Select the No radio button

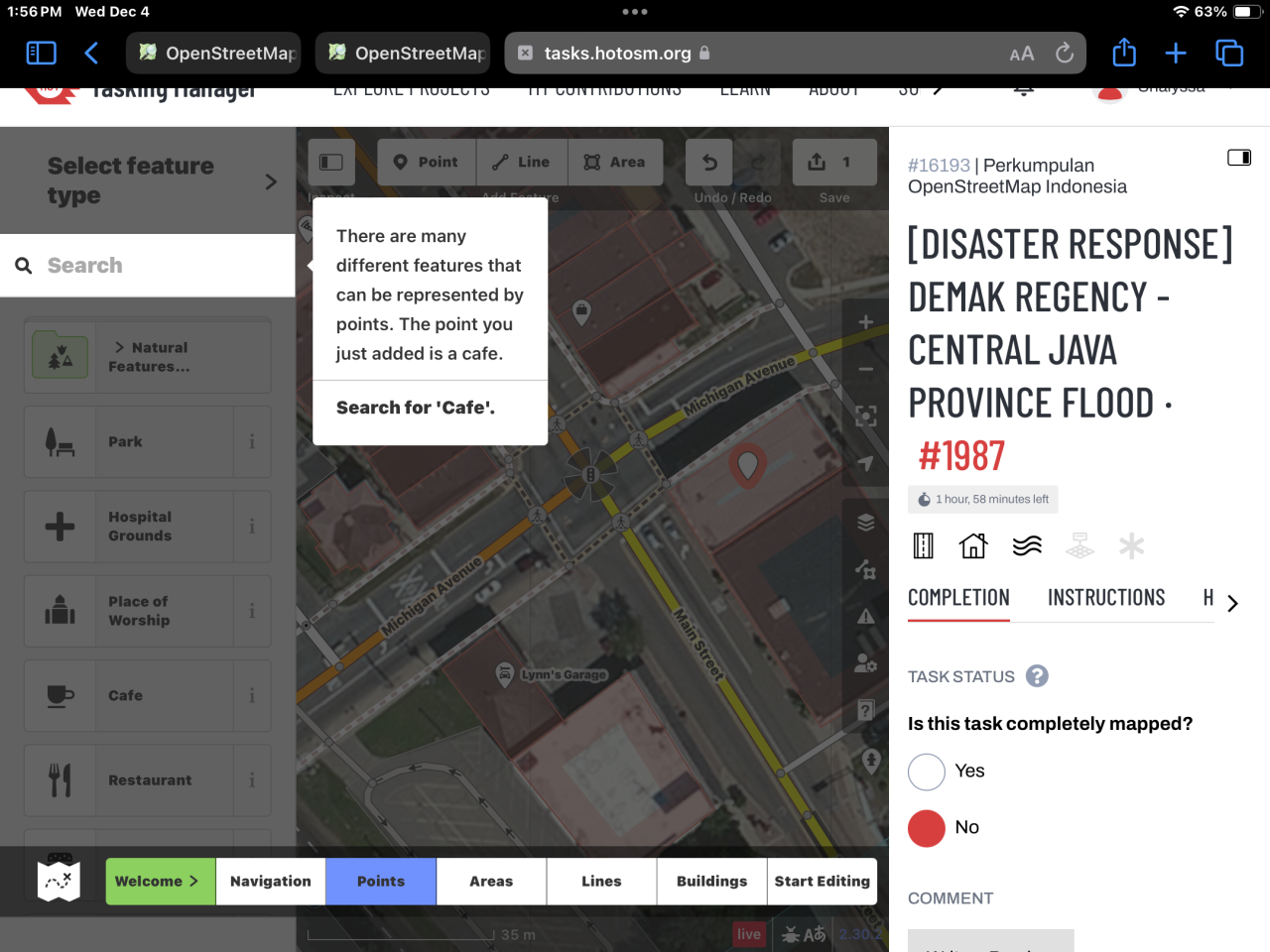click(x=927, y=828)
